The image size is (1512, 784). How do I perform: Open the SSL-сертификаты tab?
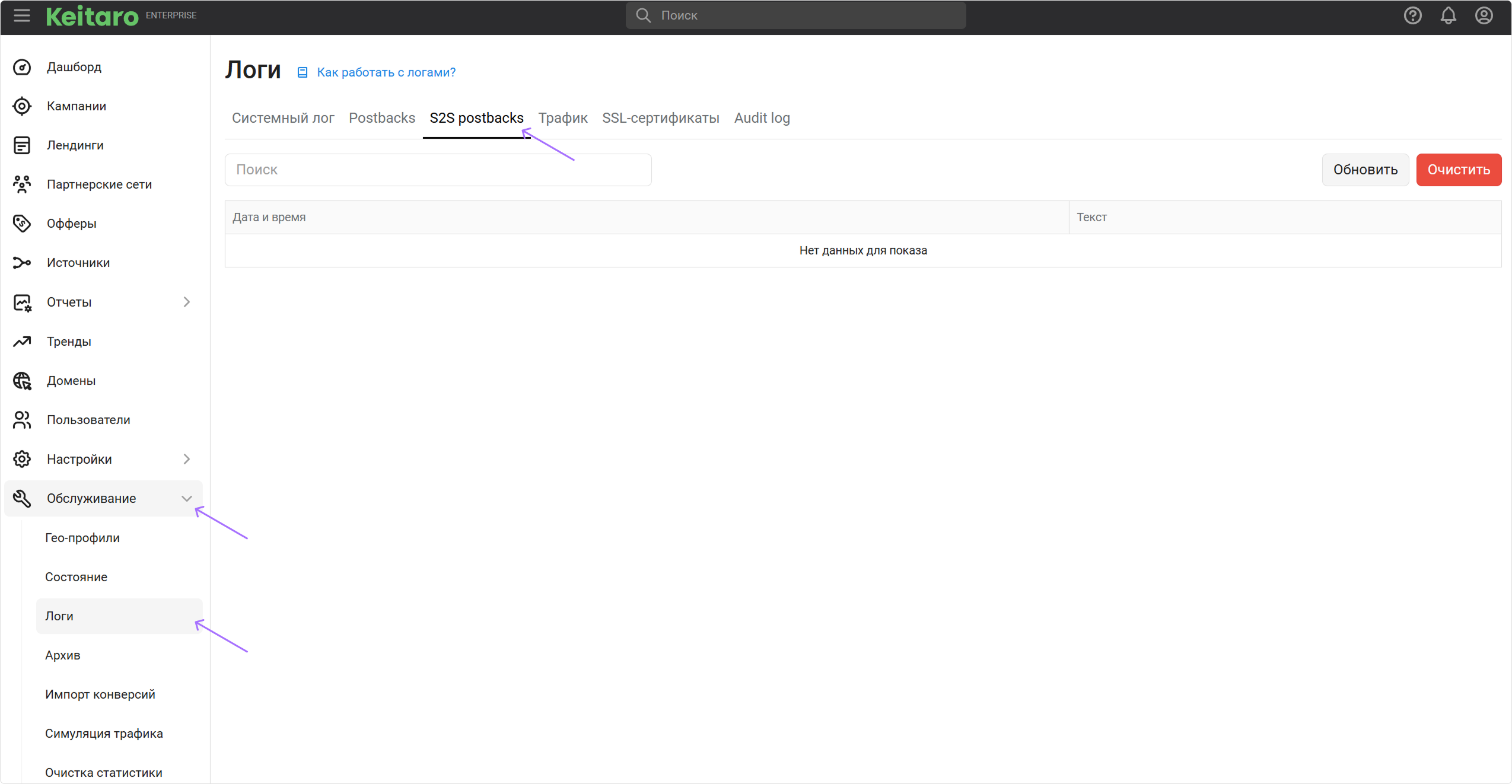coord(660,118)
